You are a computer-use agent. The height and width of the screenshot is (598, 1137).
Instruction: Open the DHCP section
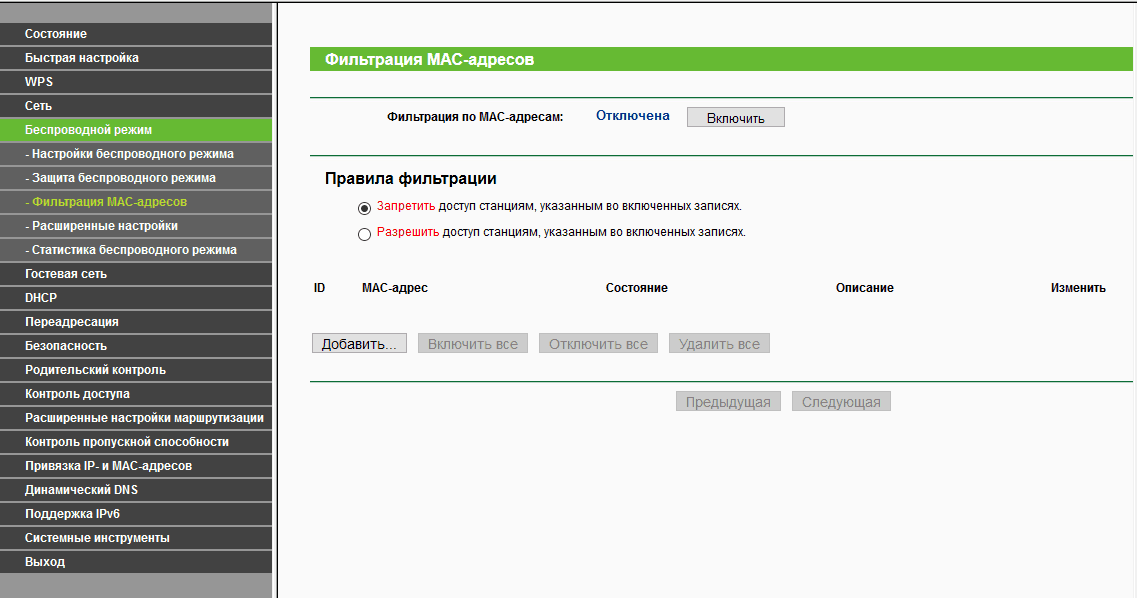pyautogui.click(x=136, y=297)
